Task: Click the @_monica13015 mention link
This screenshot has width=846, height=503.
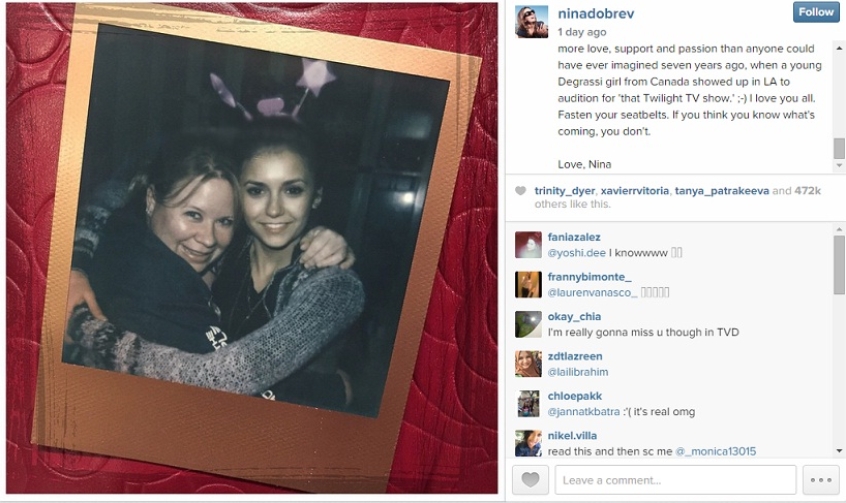Action: (x=715, y=451)
